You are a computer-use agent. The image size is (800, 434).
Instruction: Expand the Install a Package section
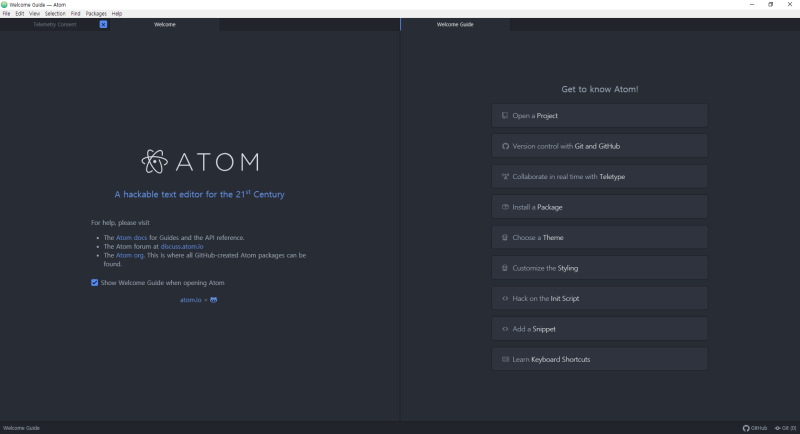[x=599, y=207]
